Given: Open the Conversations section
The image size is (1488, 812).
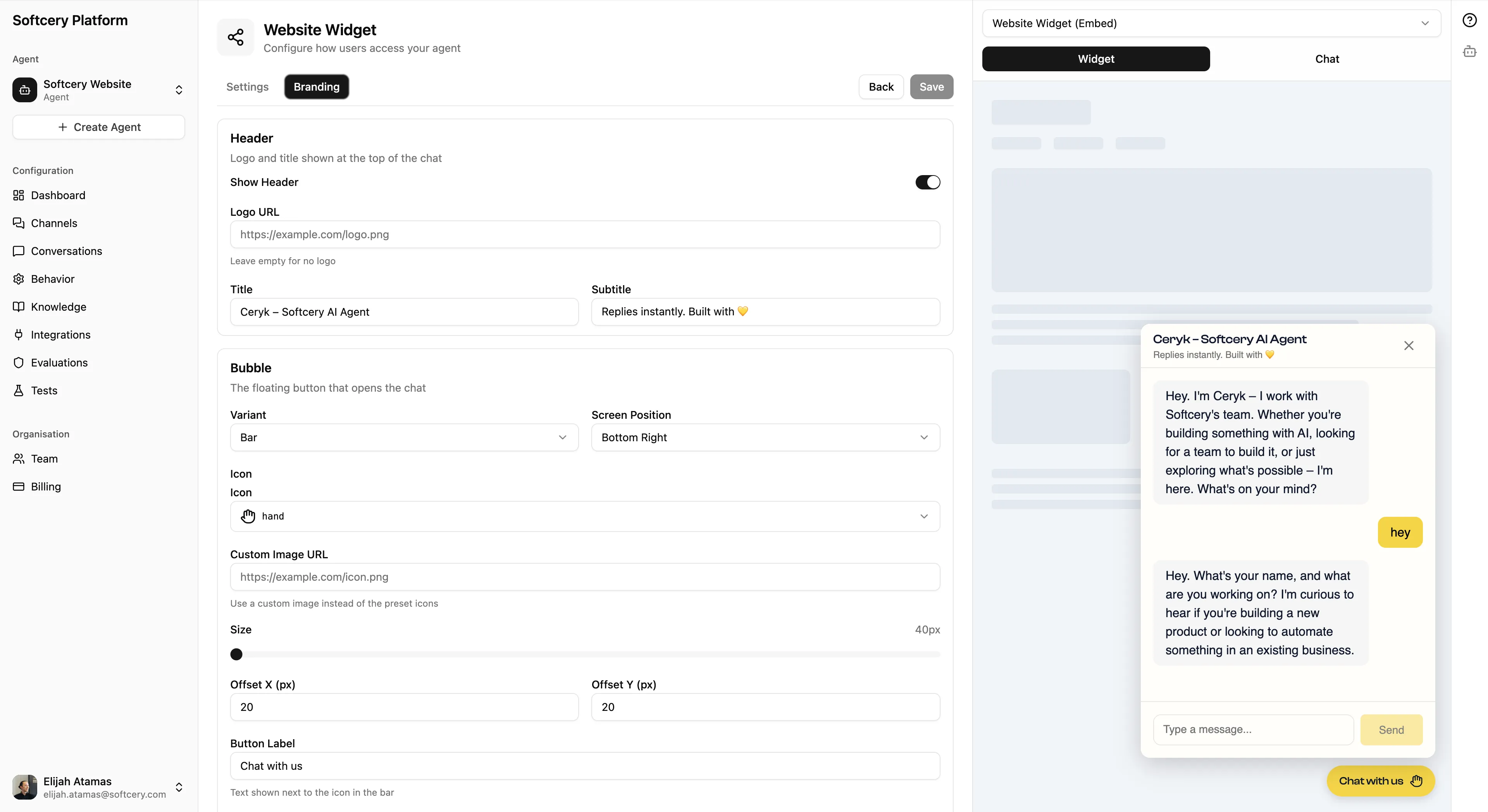Looking at the screenshot, I should (65, 251).
